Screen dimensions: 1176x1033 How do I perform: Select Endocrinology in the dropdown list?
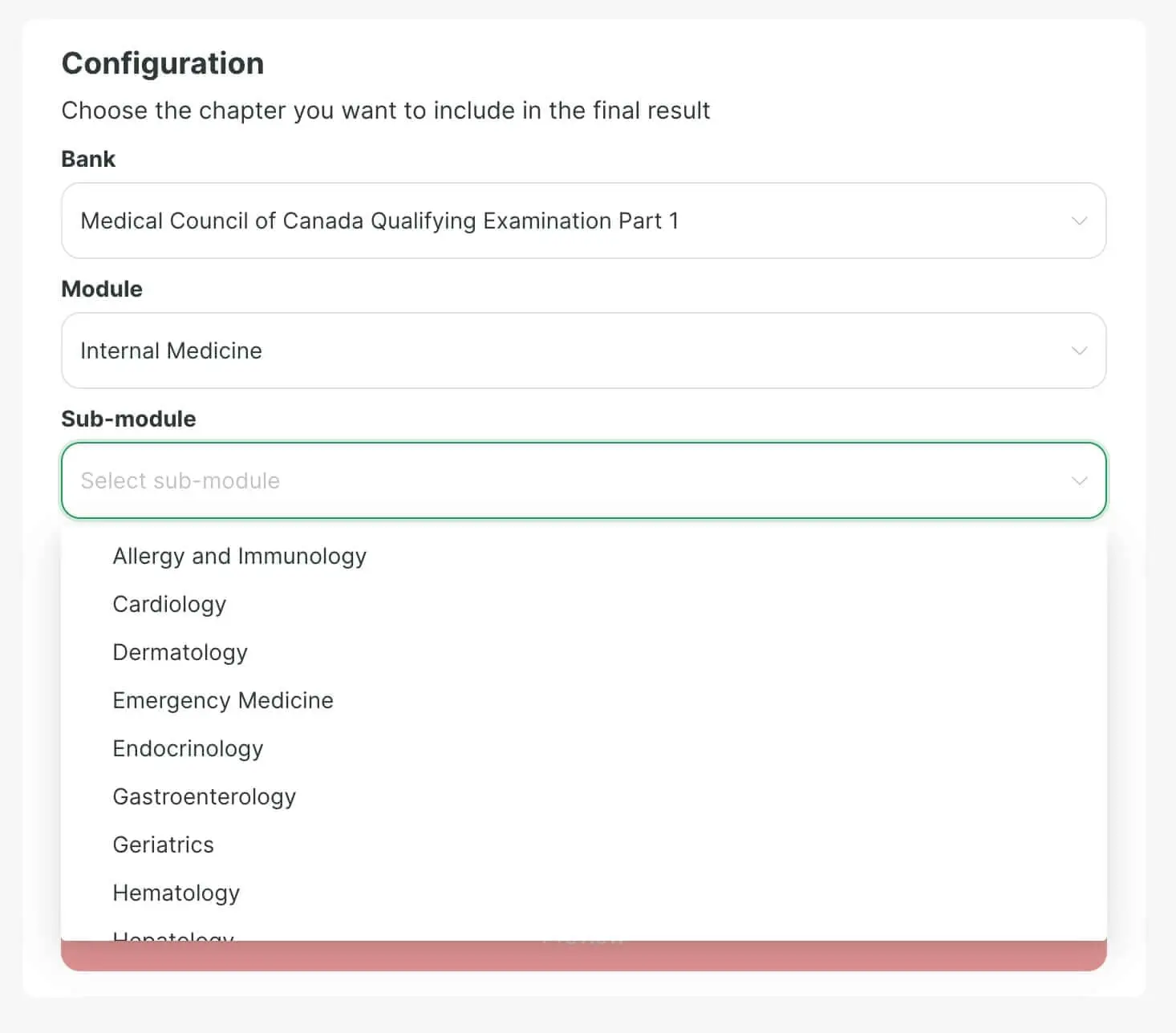pyautogui.click(x=187, y=748)
